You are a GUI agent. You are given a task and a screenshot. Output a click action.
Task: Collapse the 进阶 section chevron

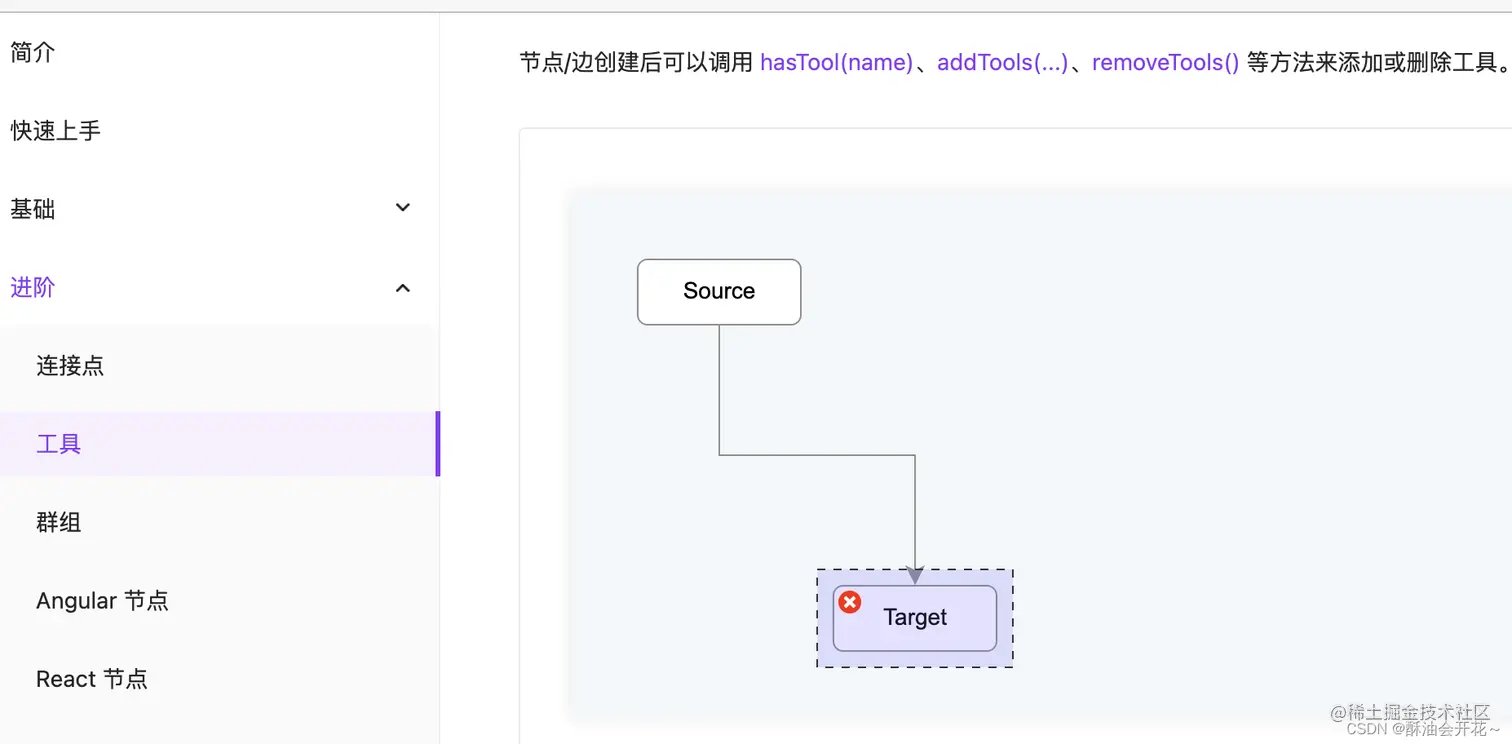click(x=403, y=288)
